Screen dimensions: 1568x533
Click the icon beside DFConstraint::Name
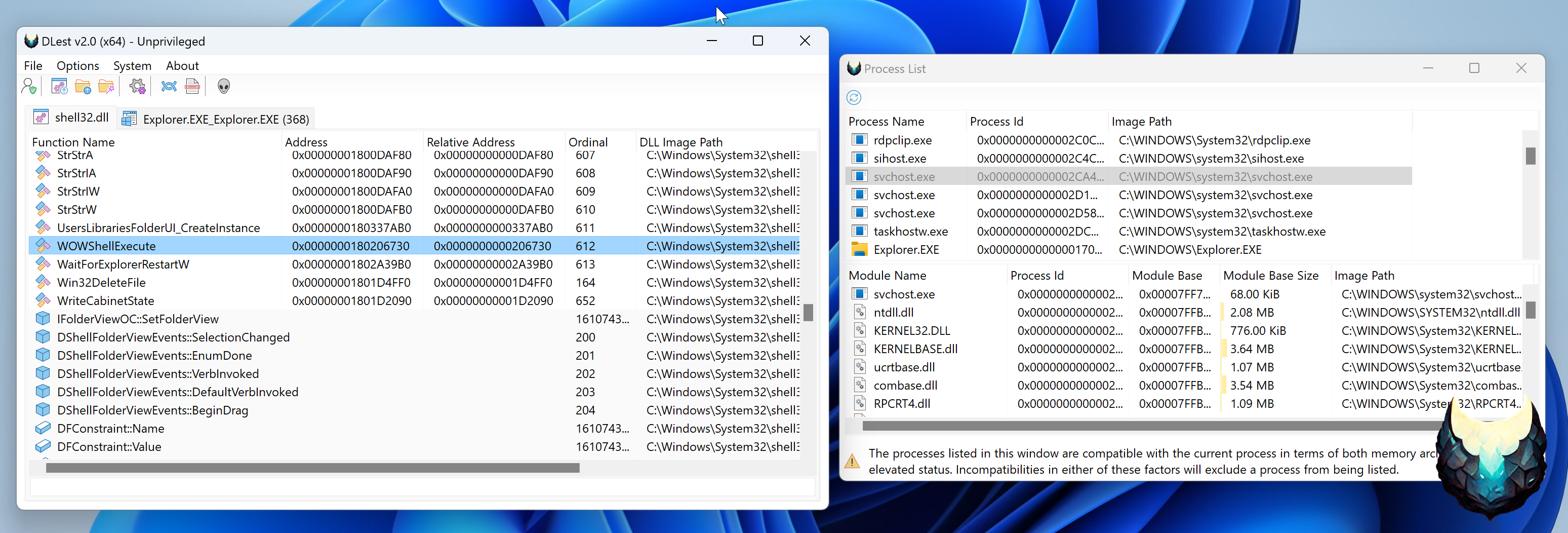[43, 428]
